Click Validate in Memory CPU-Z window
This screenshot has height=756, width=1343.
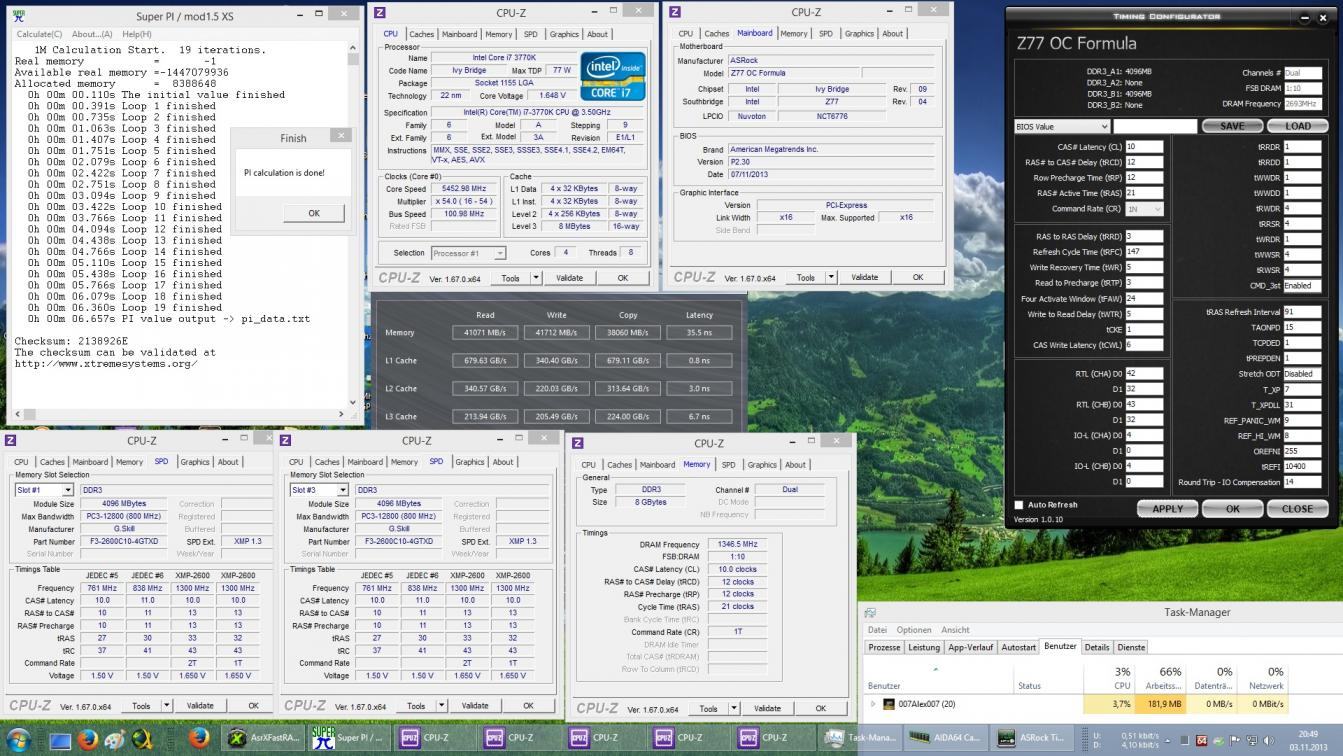click(x=767, y=708)
